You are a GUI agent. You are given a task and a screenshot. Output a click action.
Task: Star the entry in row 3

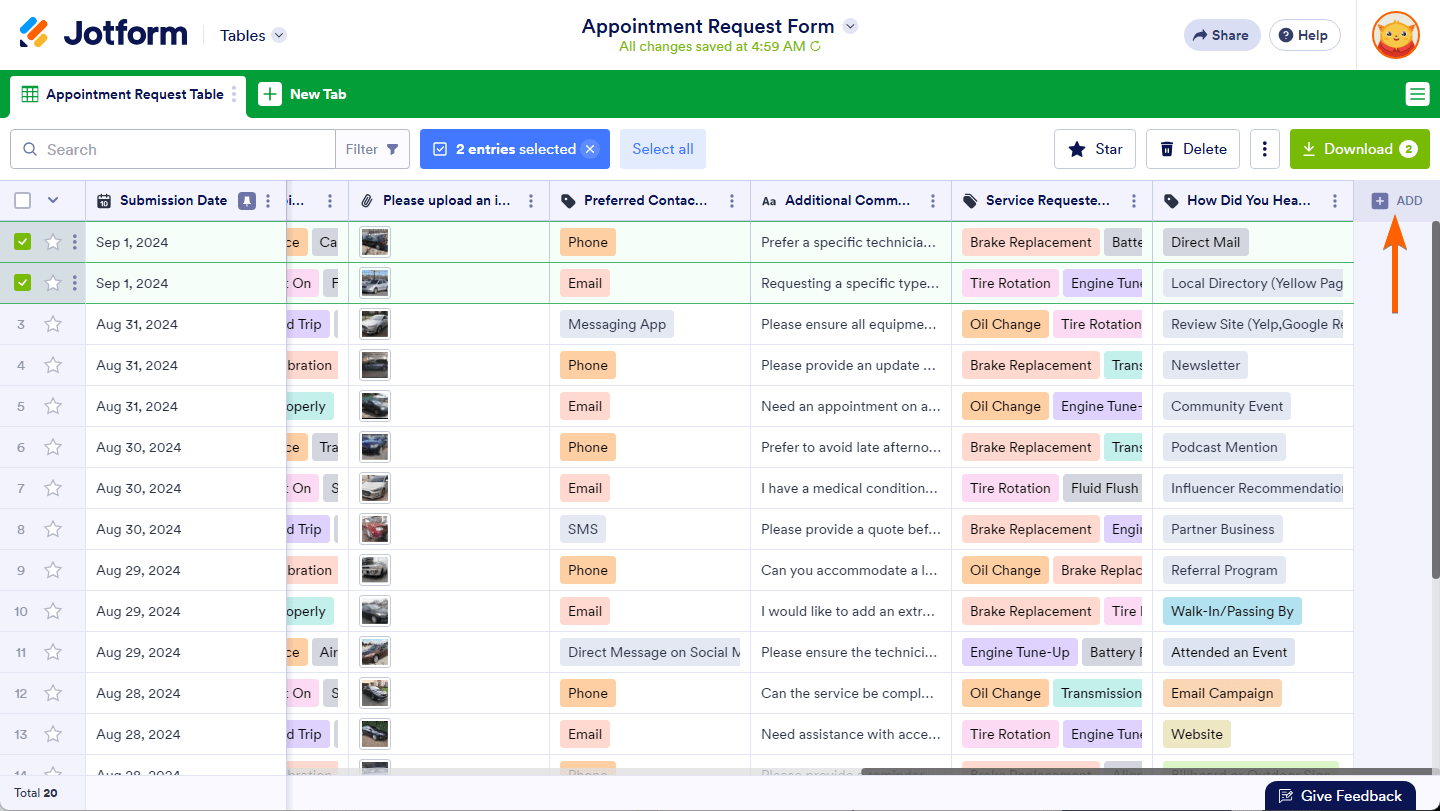[x=53, y=324]
